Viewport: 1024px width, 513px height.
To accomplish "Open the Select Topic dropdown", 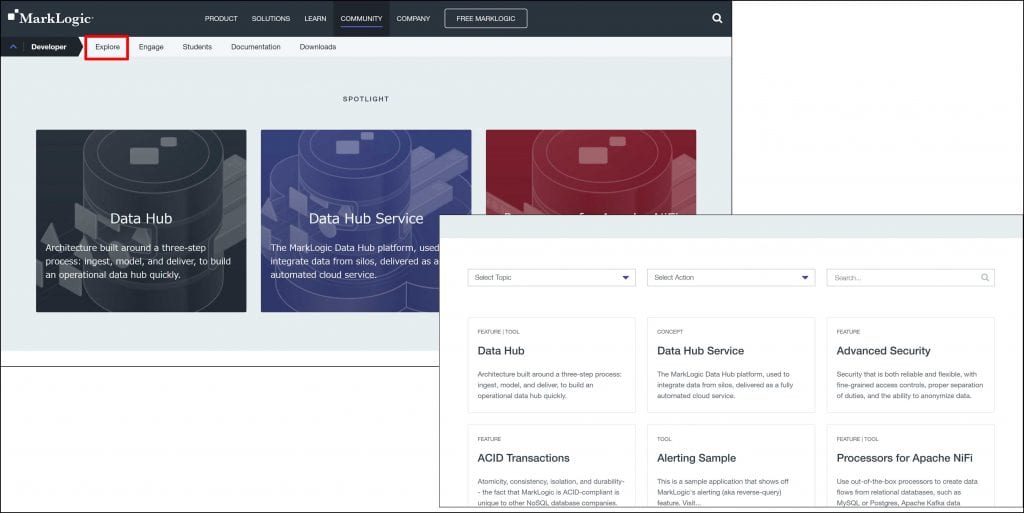I will click(x=551, y=278).
